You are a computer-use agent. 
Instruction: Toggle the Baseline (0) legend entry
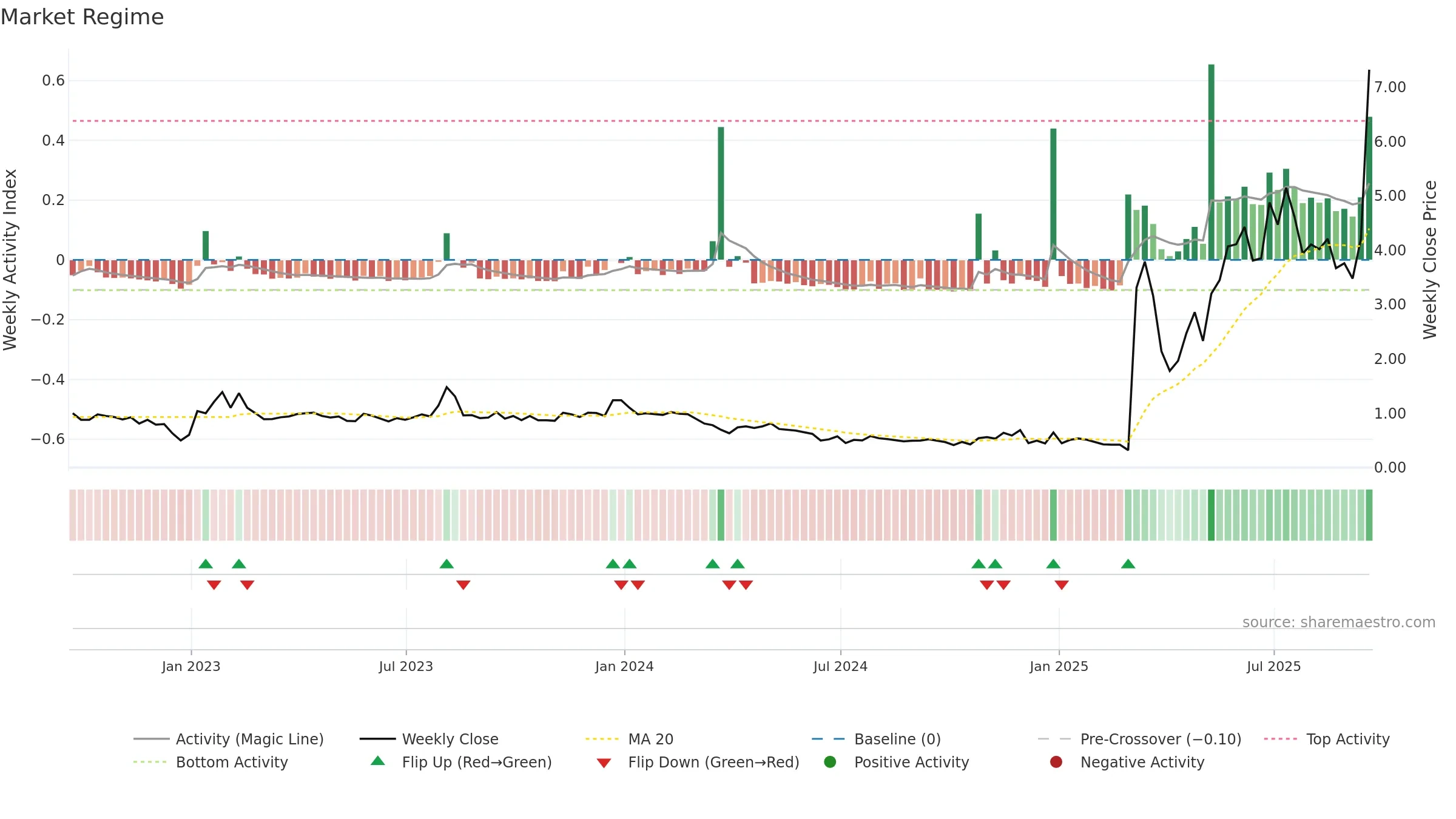pos(876,739)
